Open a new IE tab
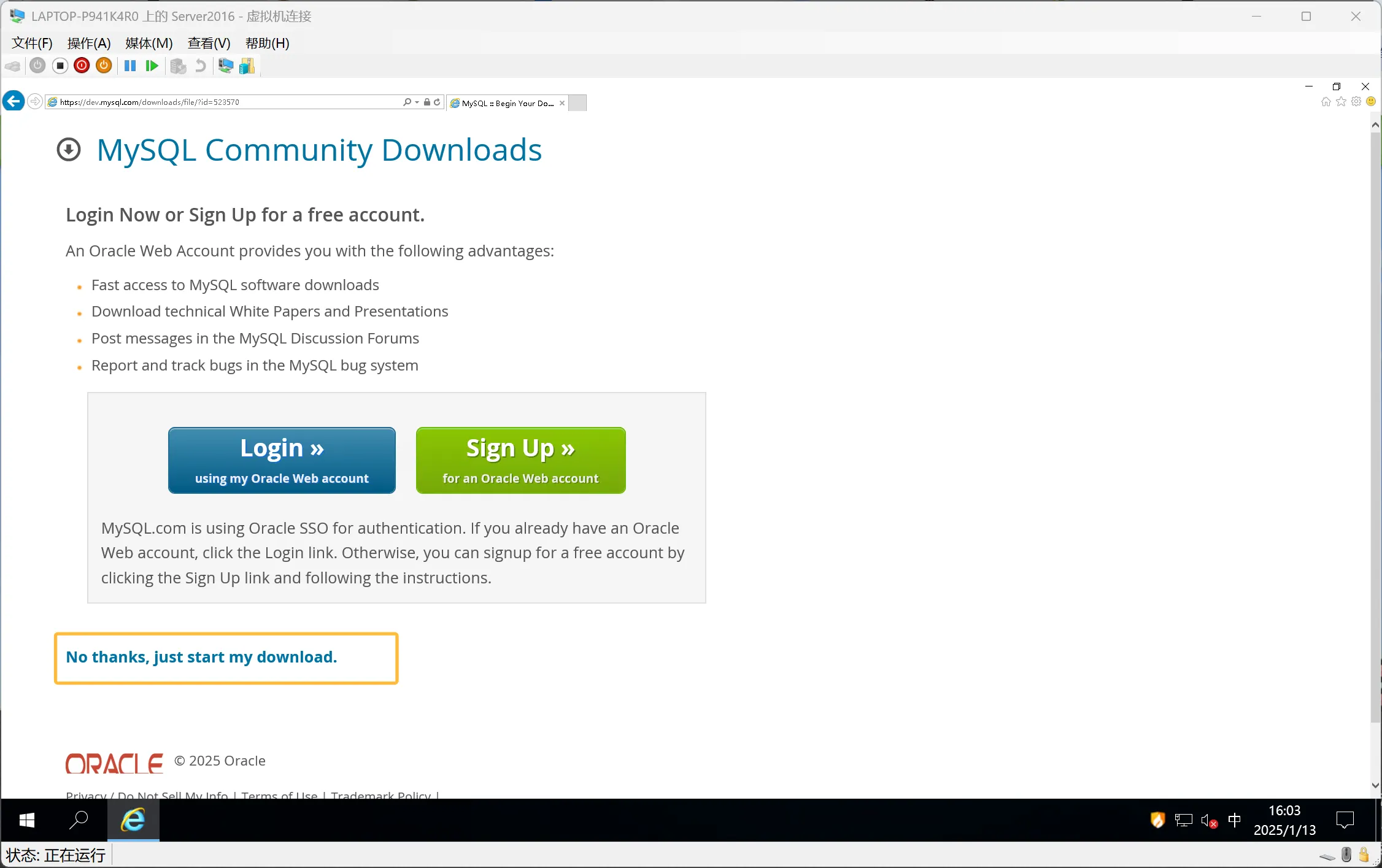Screen dimensions: 1382x868 click(x=577, y=103)
